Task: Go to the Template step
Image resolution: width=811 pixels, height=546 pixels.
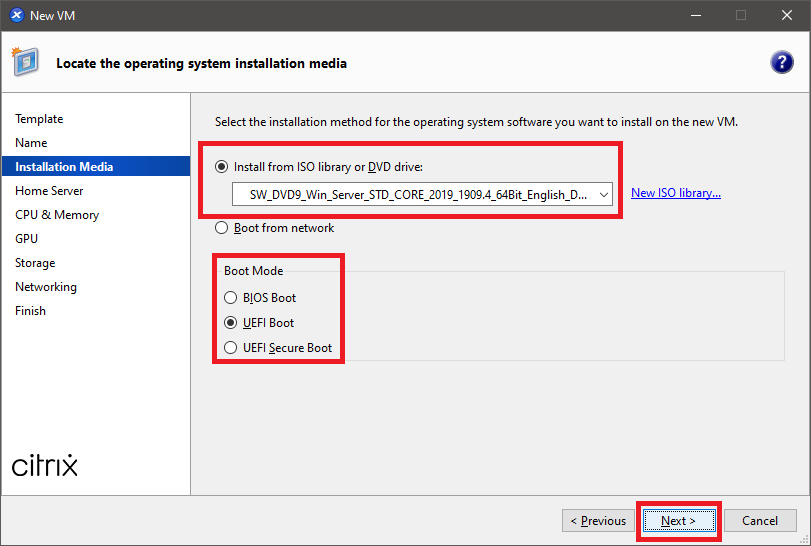Action: pyautogui.click(x=39, y=119)
